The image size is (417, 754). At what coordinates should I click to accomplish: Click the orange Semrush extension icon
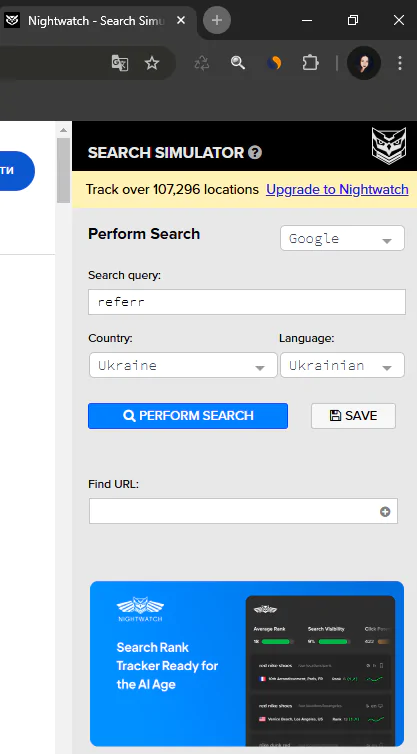pos(274,63)
